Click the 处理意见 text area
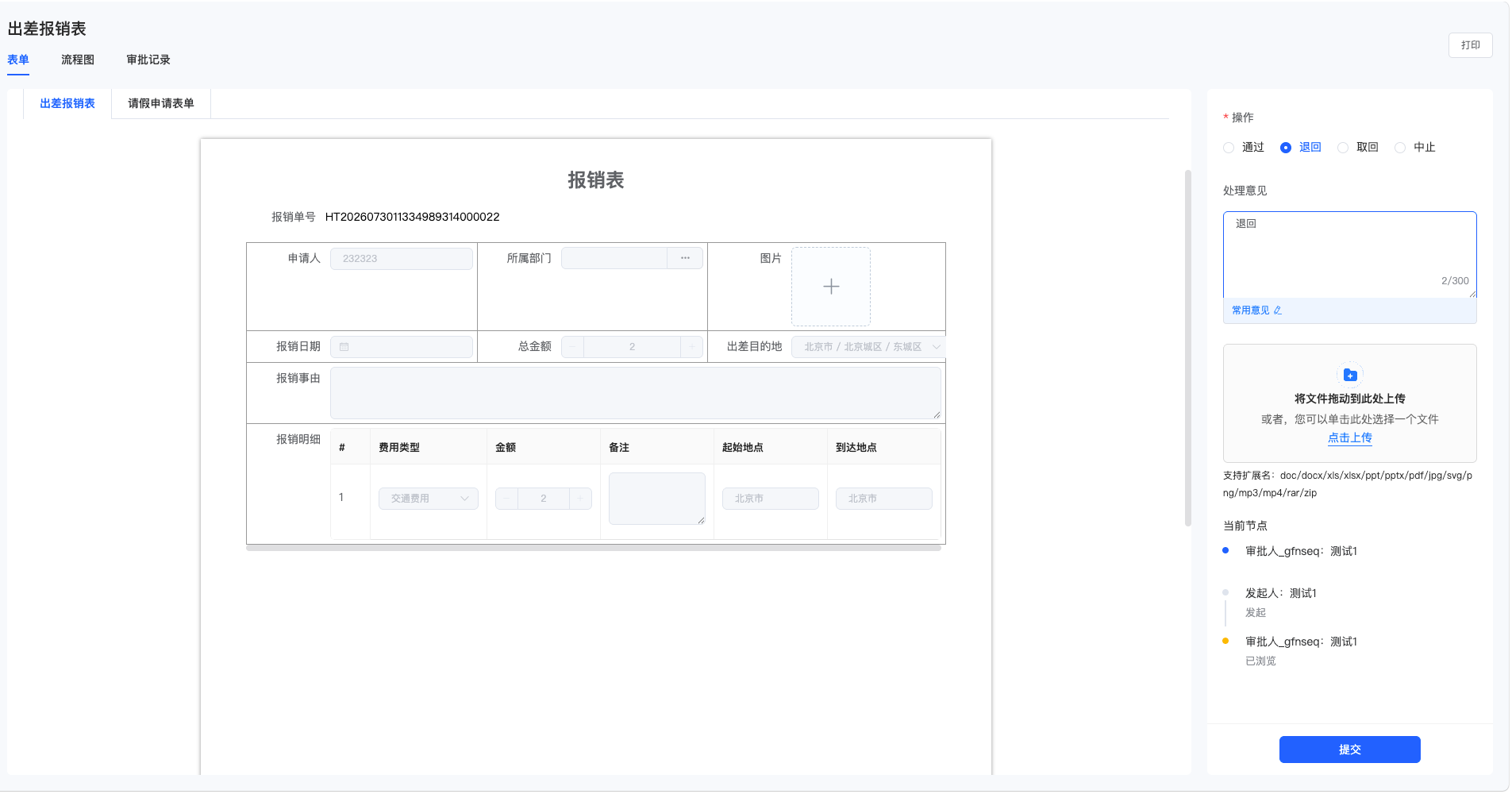The image size is (1512, 794). point(1349,255)
